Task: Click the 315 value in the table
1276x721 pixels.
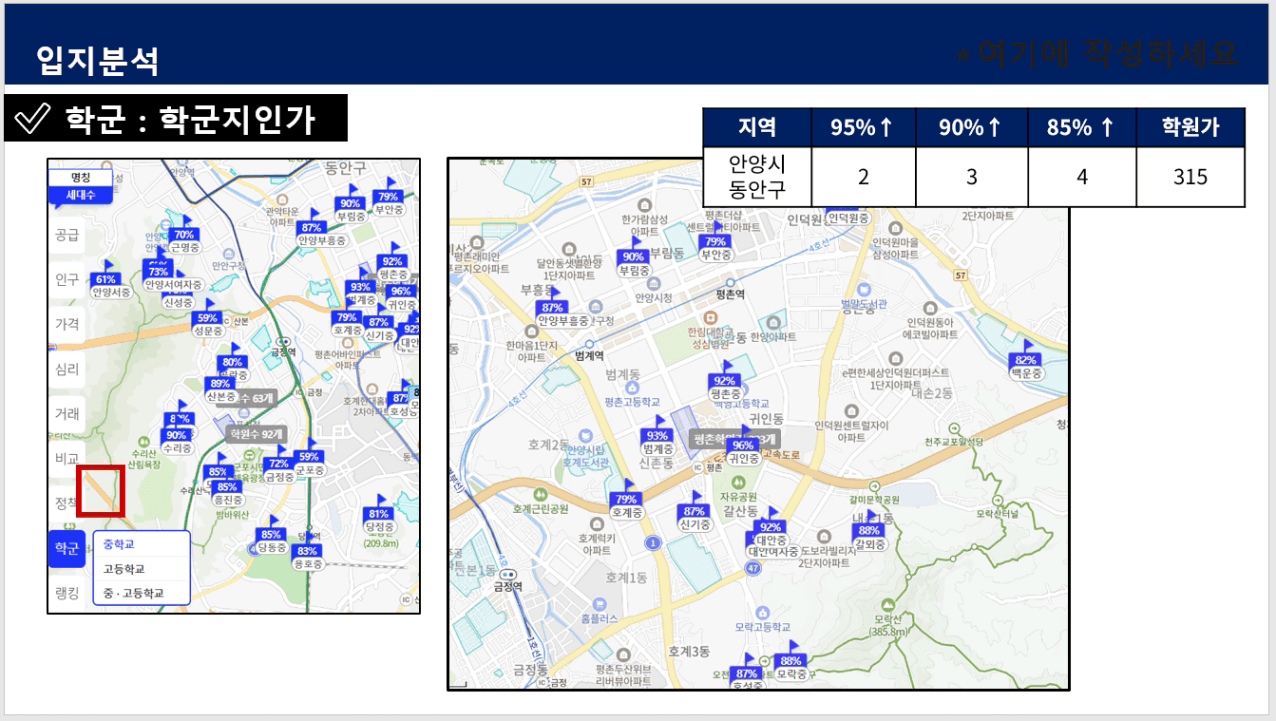Action: tap(1191, 177)
